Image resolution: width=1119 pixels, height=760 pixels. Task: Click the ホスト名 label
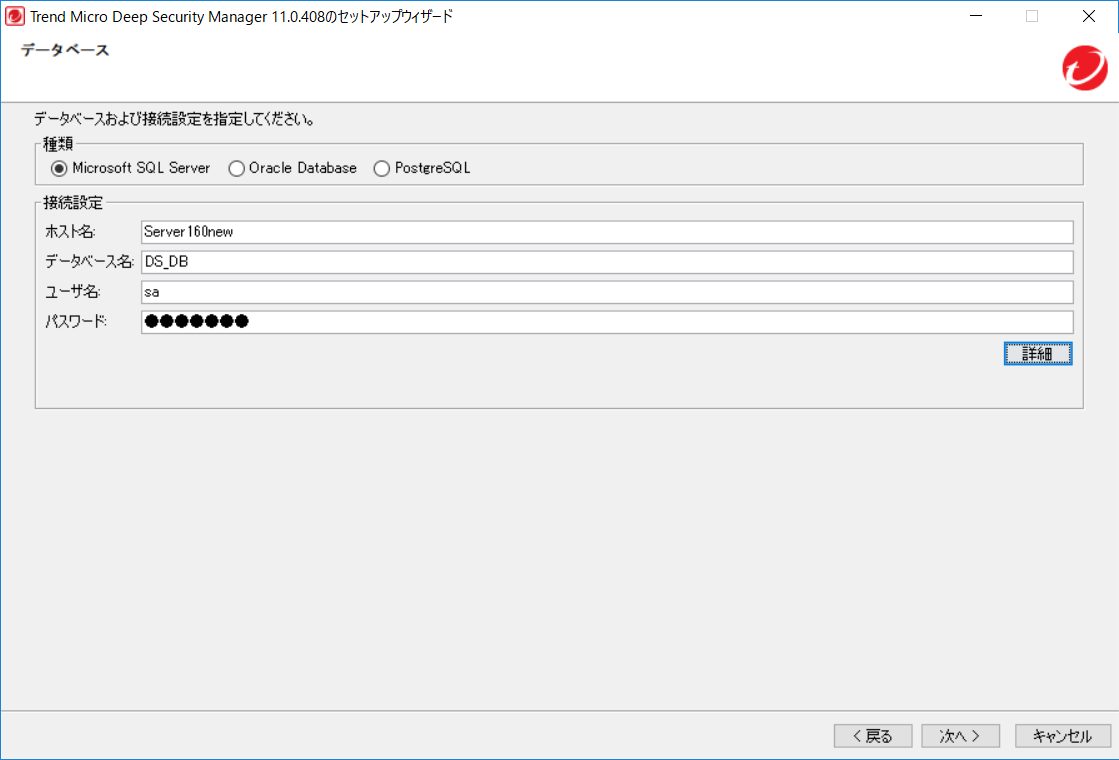click(x=70, y=232)
